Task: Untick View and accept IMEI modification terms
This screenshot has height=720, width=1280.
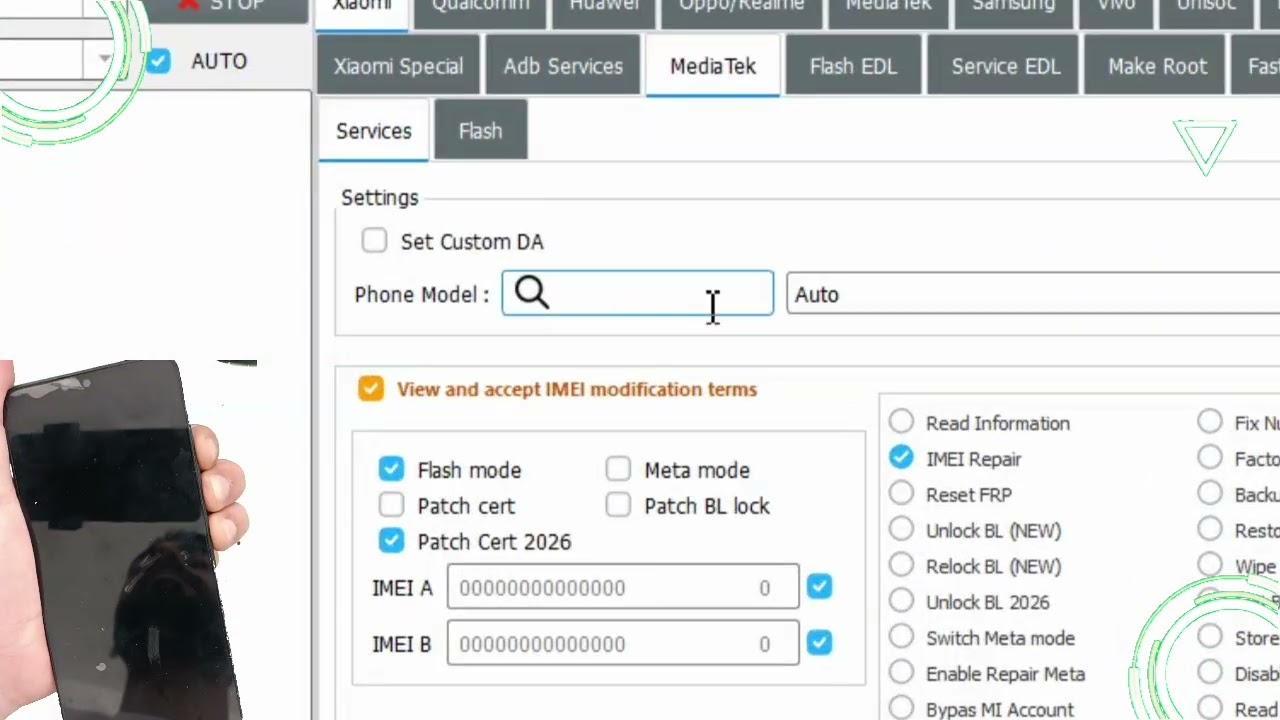Action: 371,389
